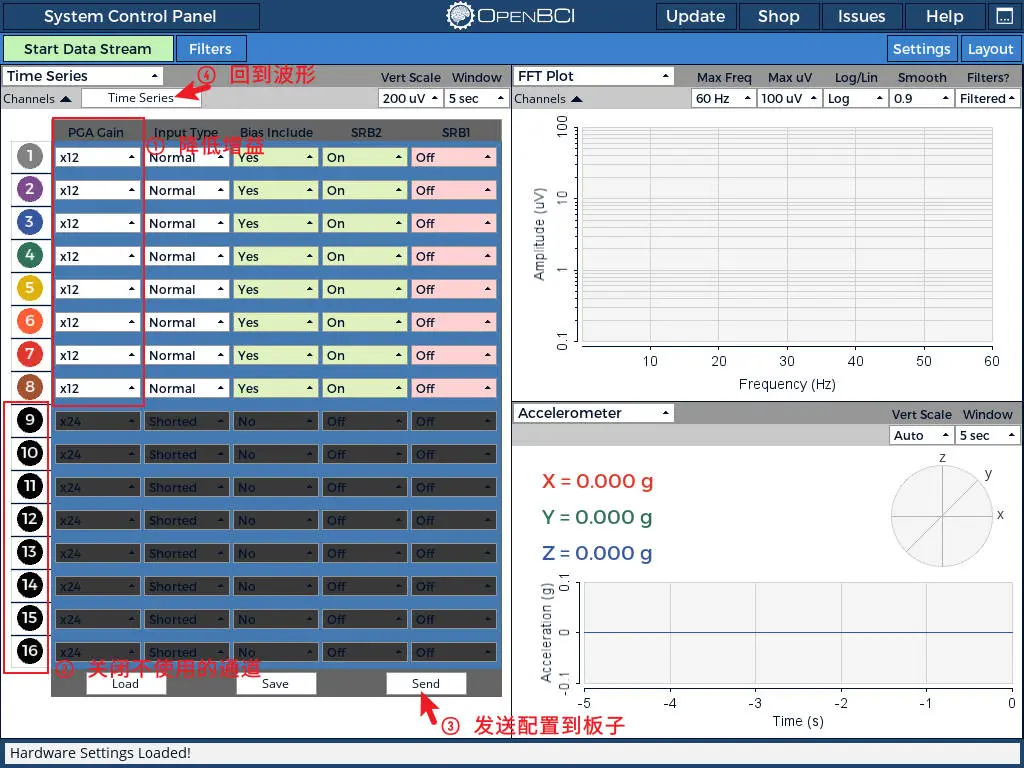Change FFT Filters Filtered dropdown

[x=987, y=99]
